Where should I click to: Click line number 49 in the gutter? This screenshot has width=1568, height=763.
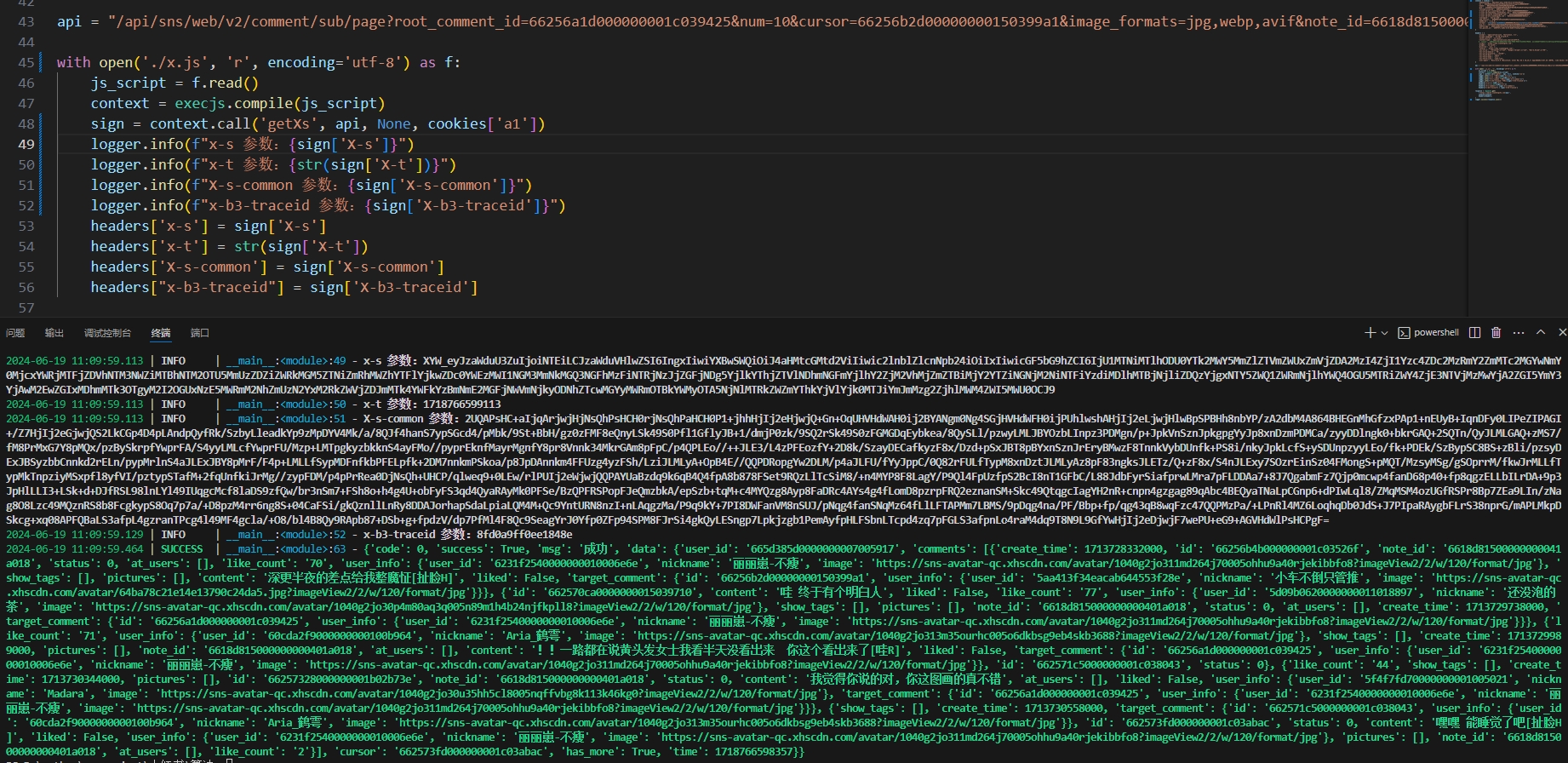[x=26, y=145]
